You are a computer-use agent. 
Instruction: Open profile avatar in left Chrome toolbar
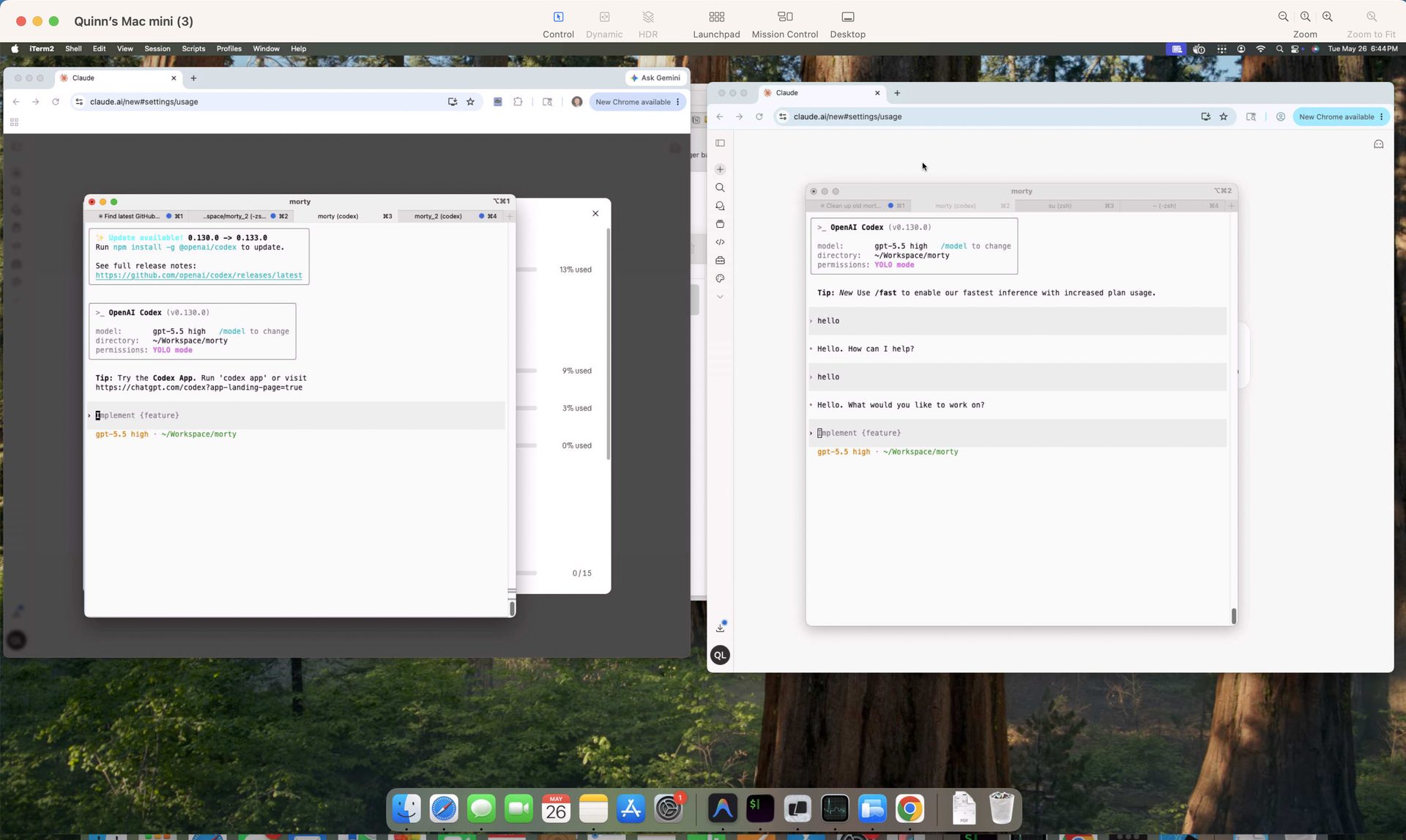[x=577, y=102]
